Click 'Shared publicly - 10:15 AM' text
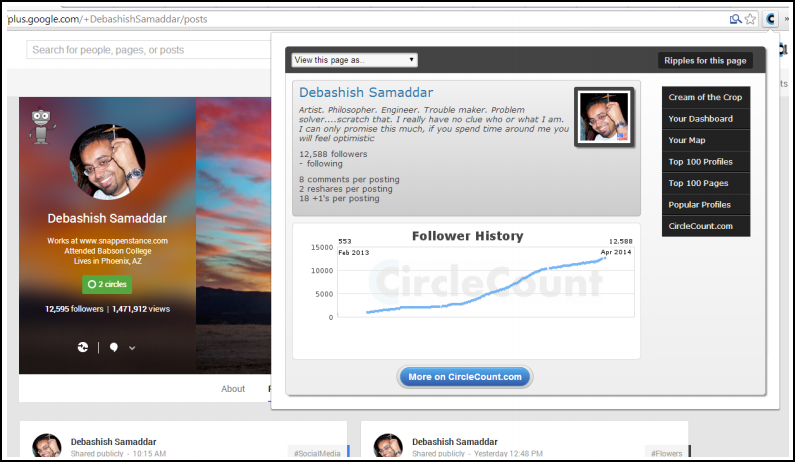The width and height of the screenshot is (795, 462). pyautogui.click(x=118, y=453)
